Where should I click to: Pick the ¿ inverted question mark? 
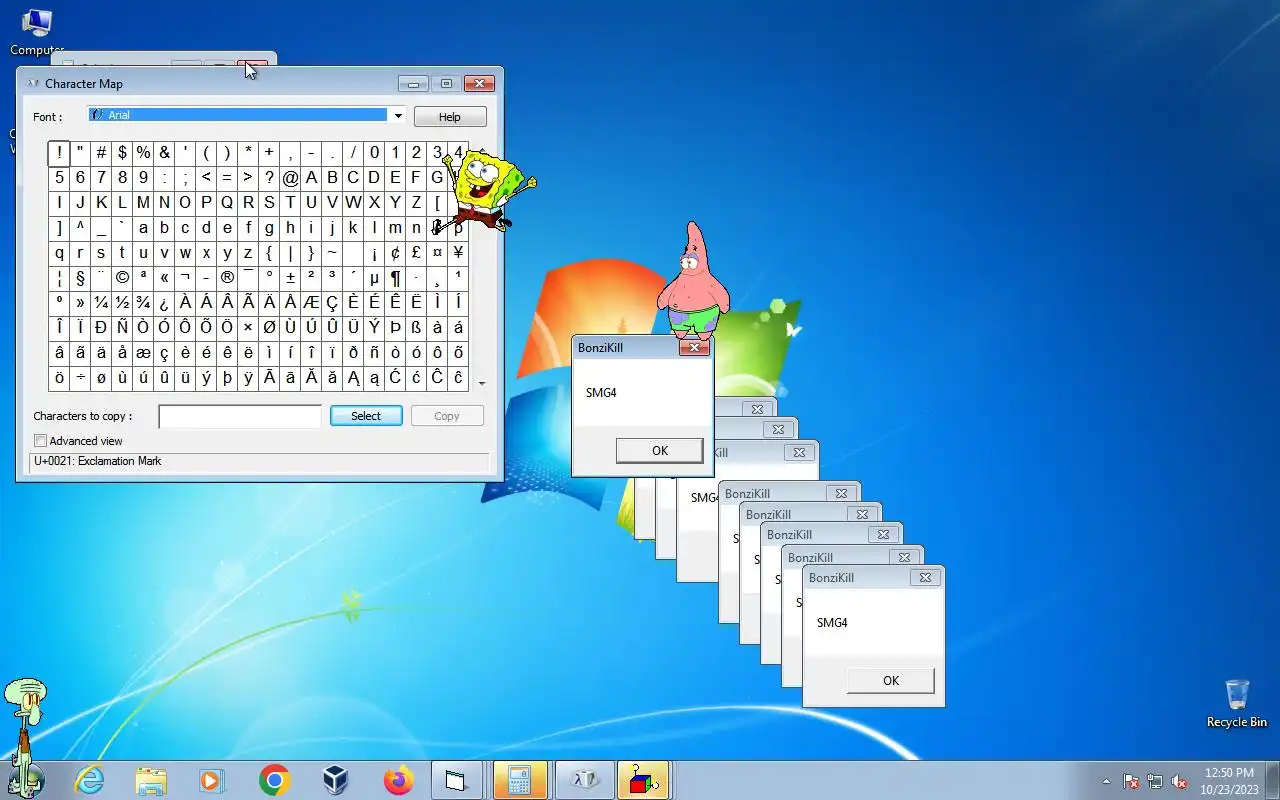point(164,303)
